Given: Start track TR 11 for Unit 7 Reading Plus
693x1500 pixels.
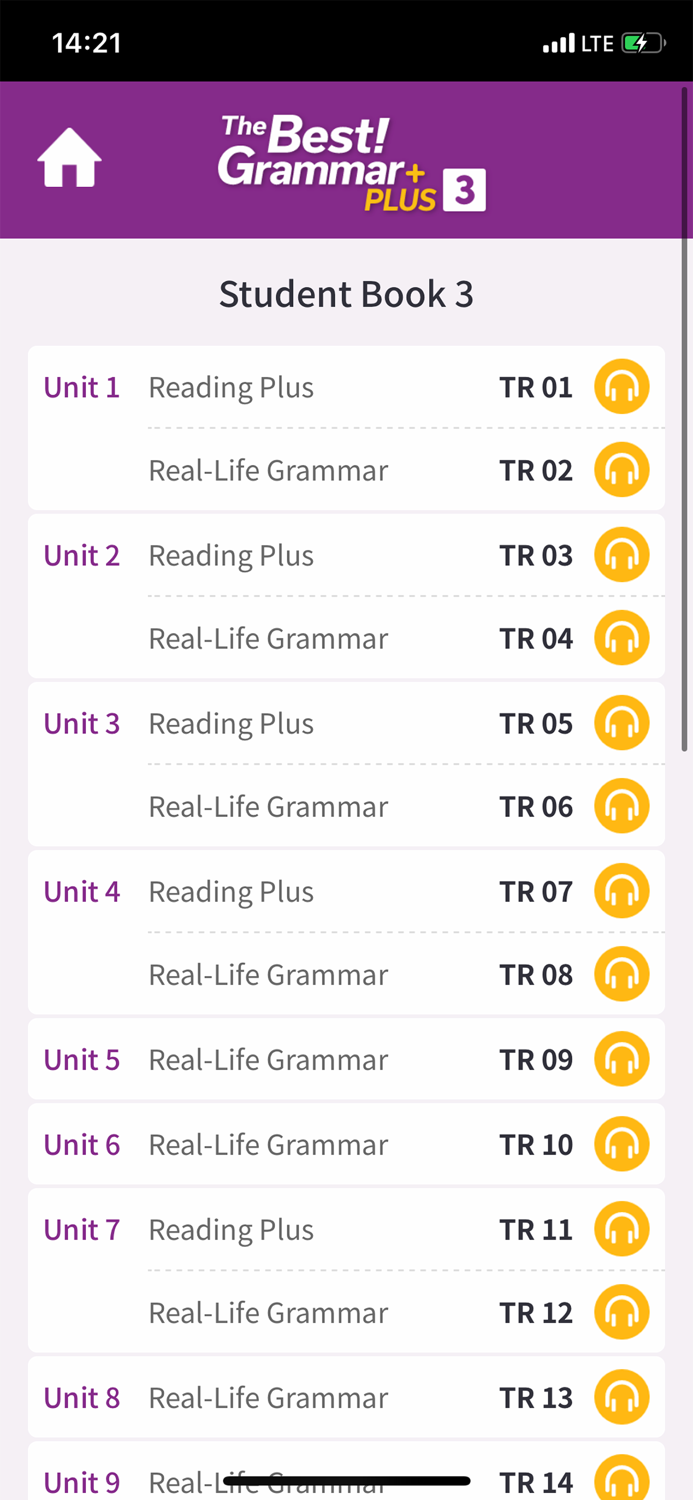Looking at the screenshot, I should (621, 1229).
